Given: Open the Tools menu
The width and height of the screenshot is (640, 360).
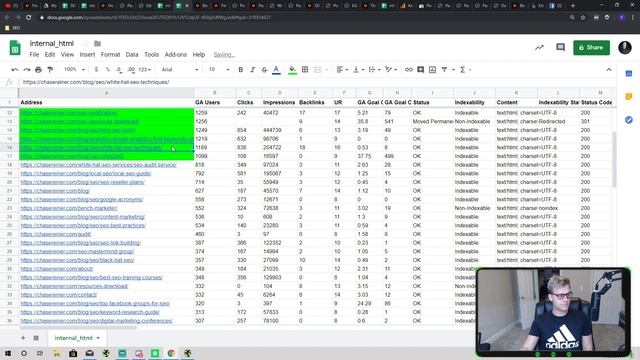Looking at the screenshot, I should pos(151,55).
